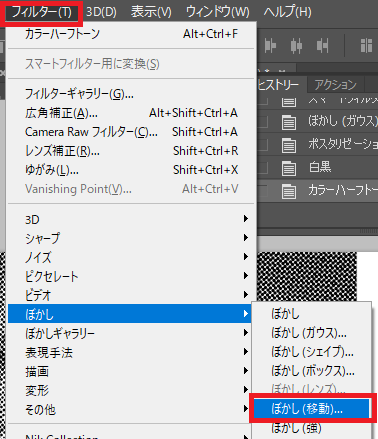The image size is (378, 439).
Task: Set history brush source box for ぼかし (ガウス)
Action: (262, 122)
